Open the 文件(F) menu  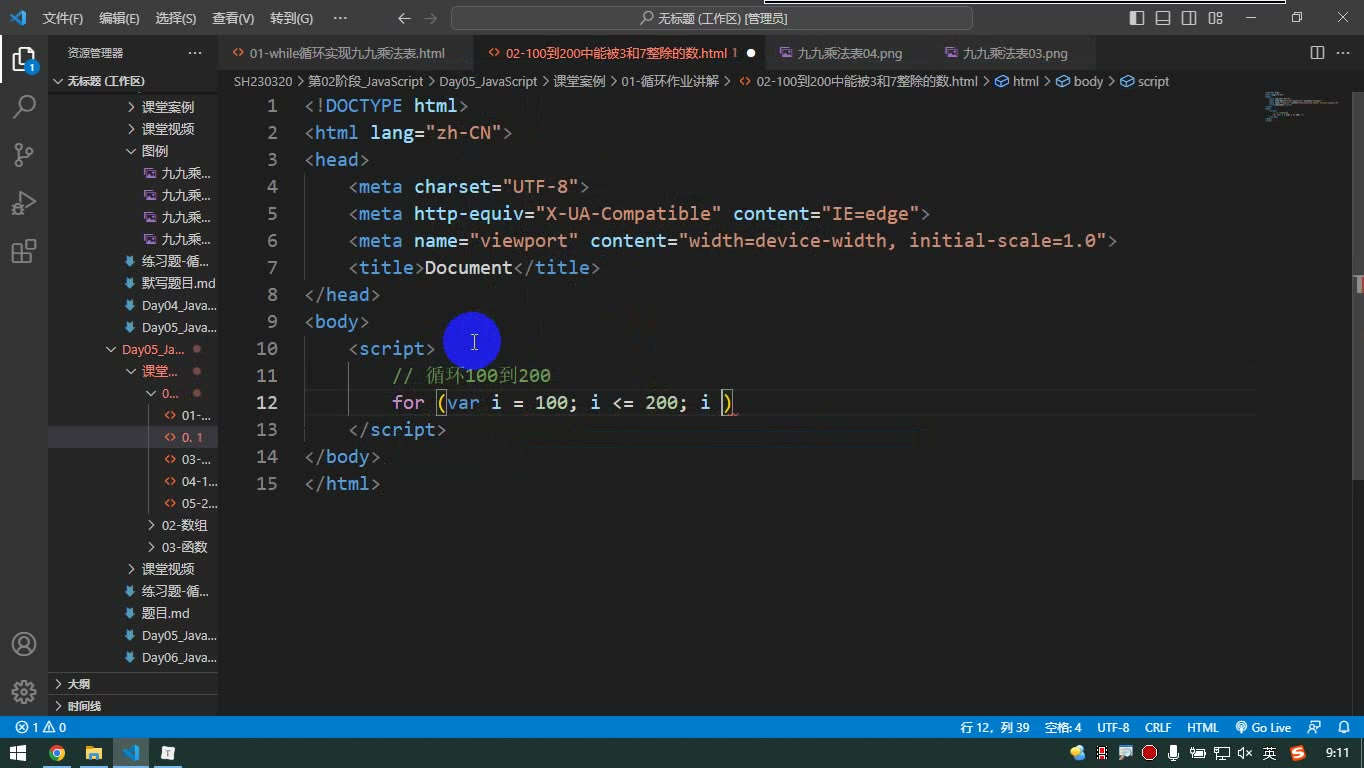[x=63, y=19]
